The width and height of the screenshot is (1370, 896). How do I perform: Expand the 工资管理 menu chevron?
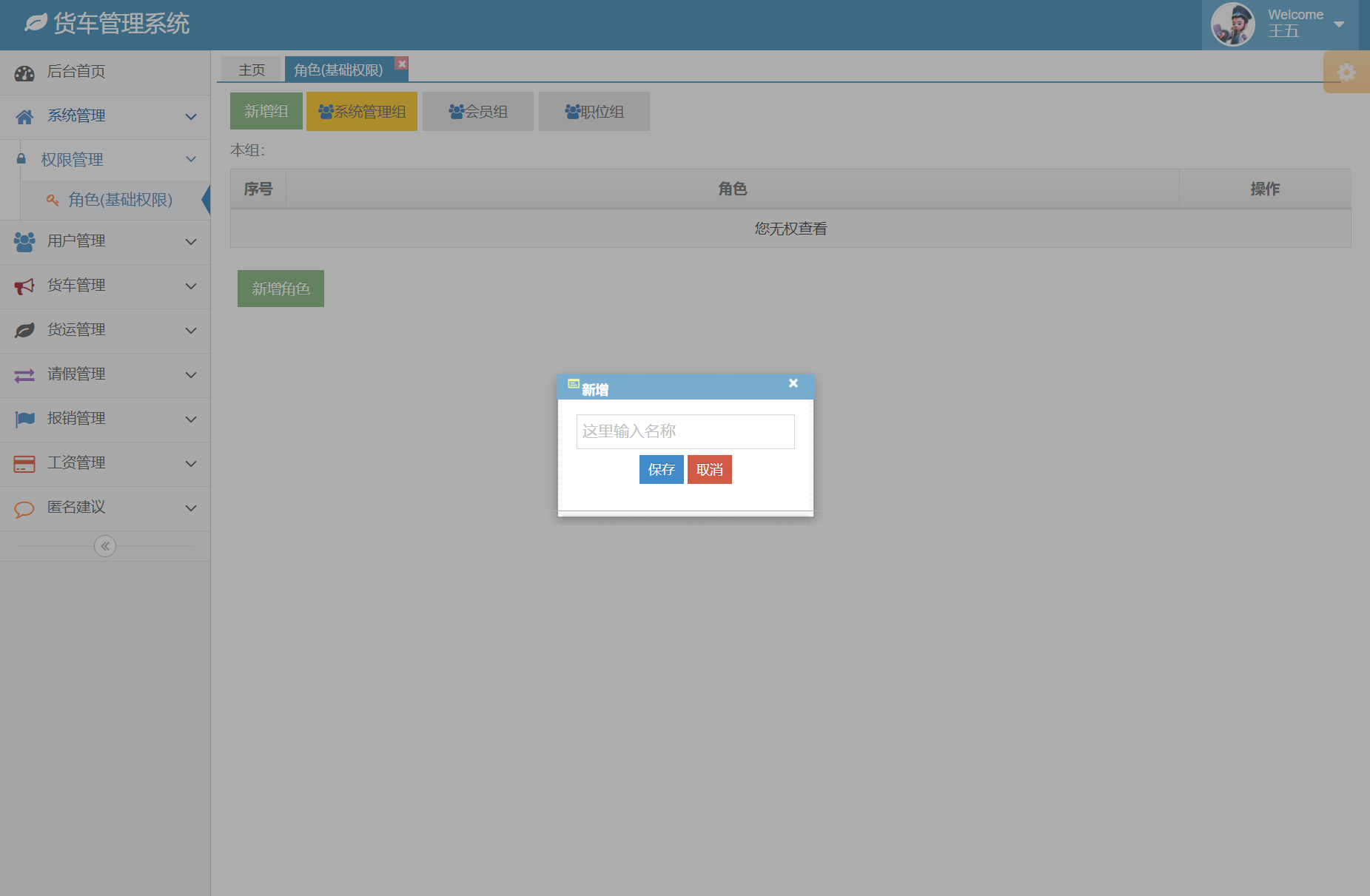(191, 464)
